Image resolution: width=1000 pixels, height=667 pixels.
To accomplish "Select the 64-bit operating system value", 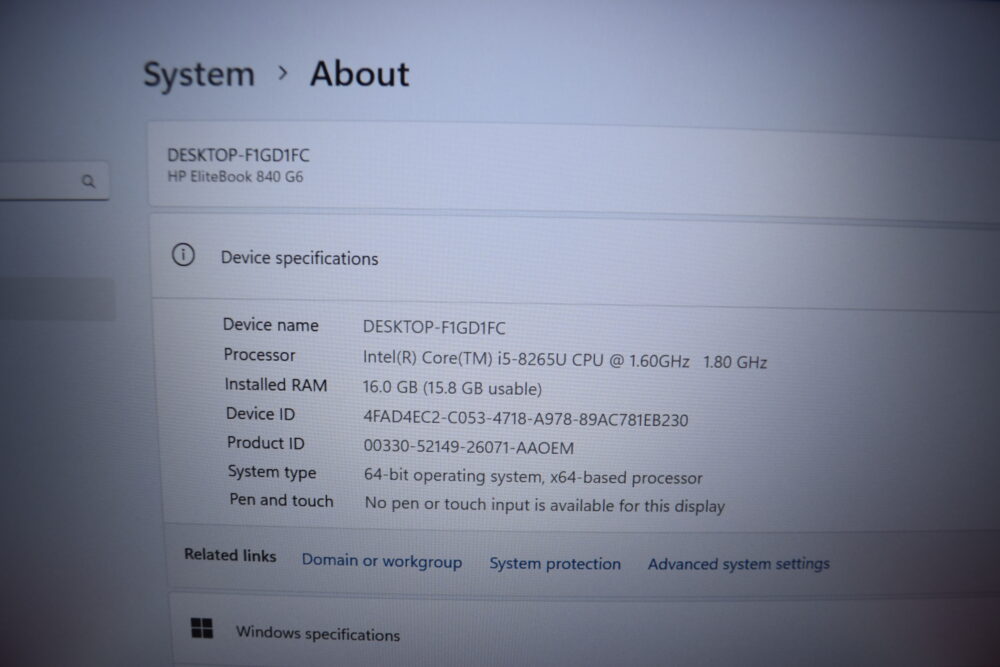I will pos(533,477).
